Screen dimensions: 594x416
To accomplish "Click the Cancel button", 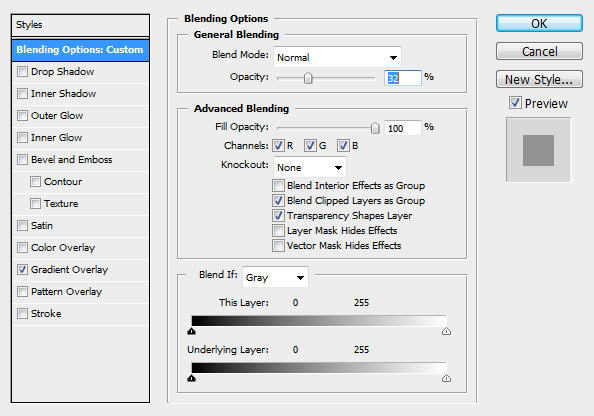I will coord(539,51).
